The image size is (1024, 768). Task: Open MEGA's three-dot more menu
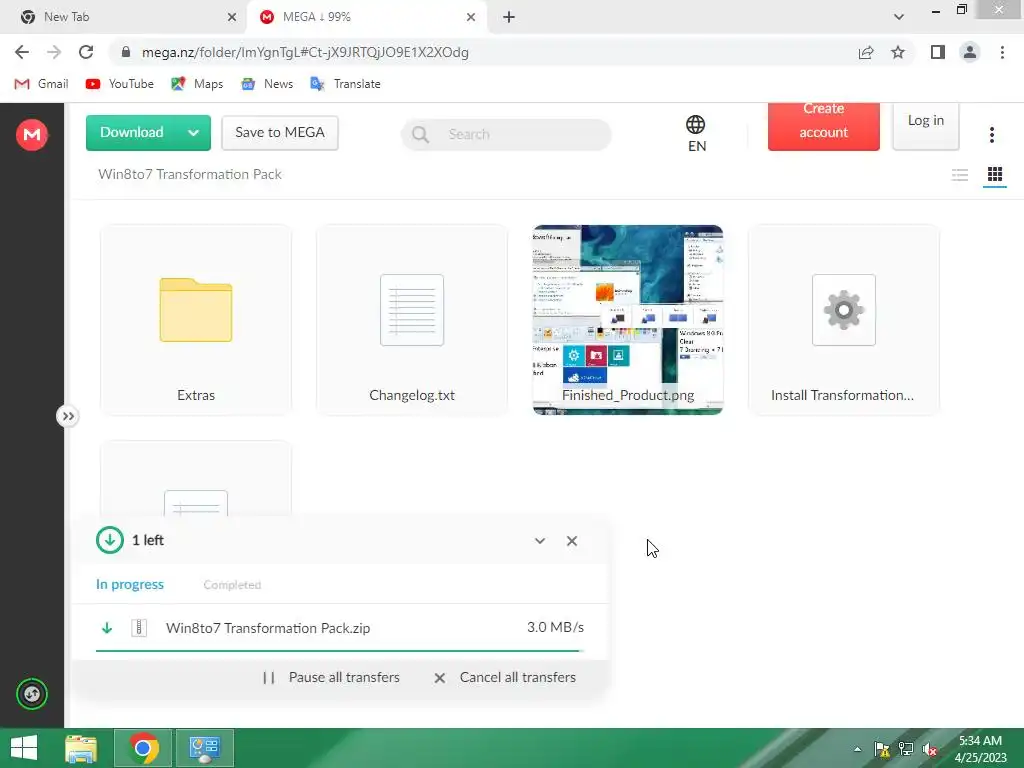(991, 135)
